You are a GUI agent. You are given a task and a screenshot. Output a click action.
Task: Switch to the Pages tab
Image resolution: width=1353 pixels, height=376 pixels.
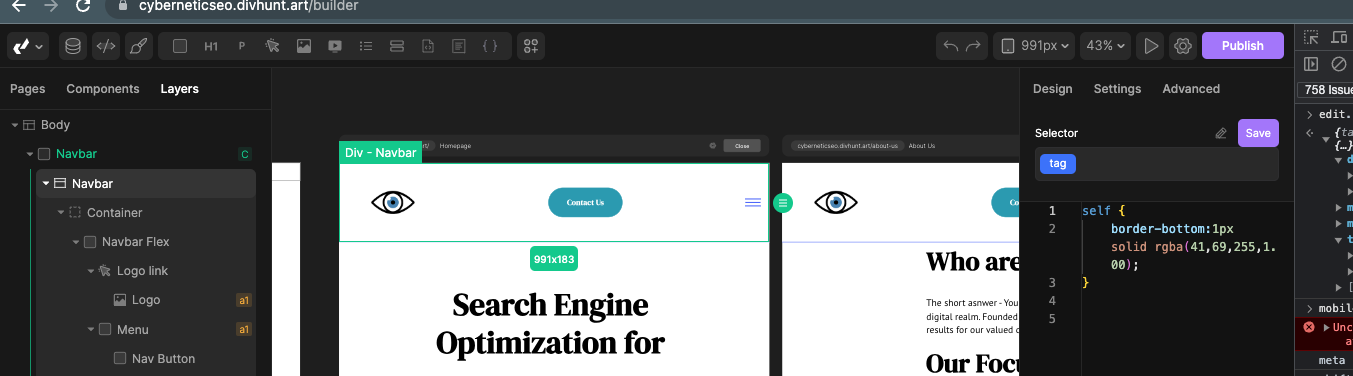(28, 89)
